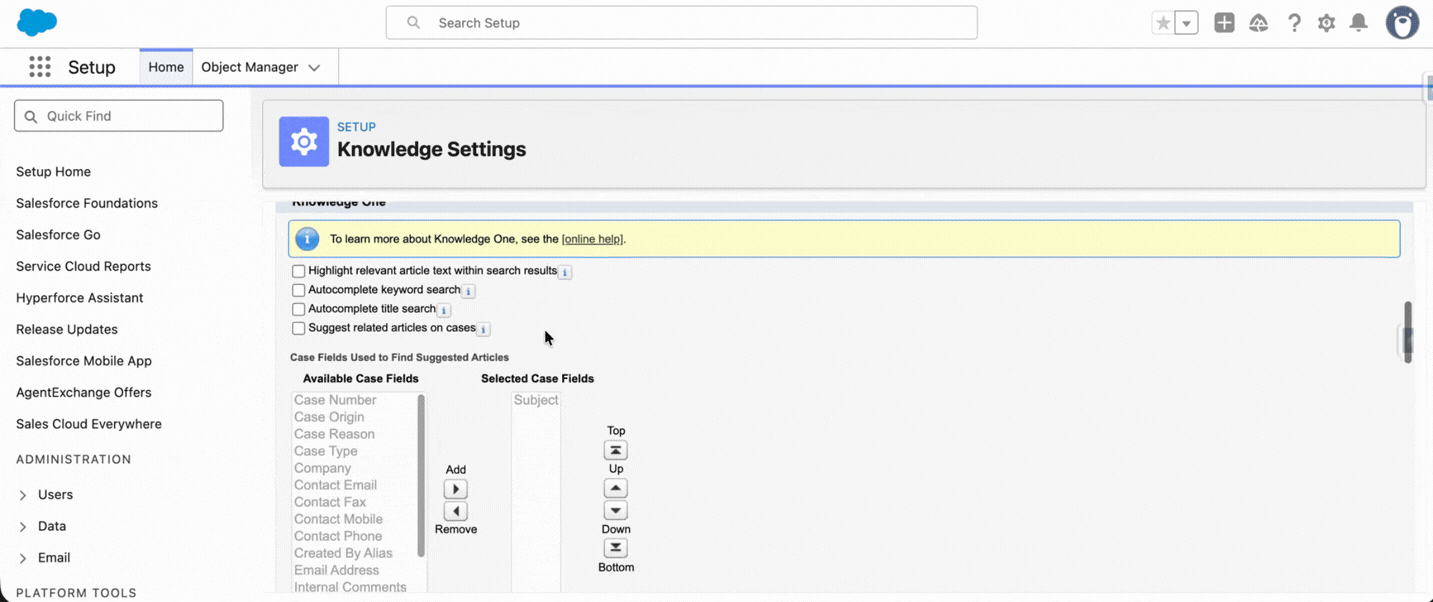Select Contact Email in available fields
The width and height of the screenshot is (1433, 602).
click(335, 485)
